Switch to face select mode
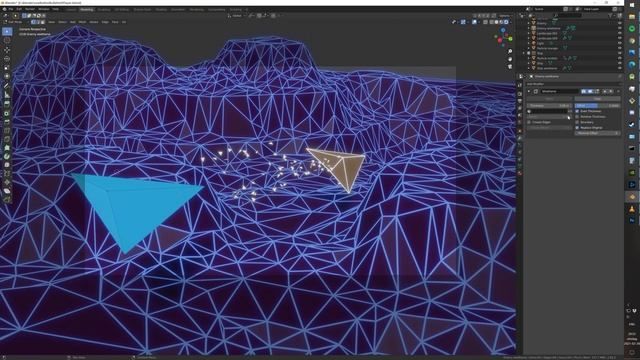Image resolution: width=640 pixels, height=360 pixels. pyautogui.click(x=43, y=22)
